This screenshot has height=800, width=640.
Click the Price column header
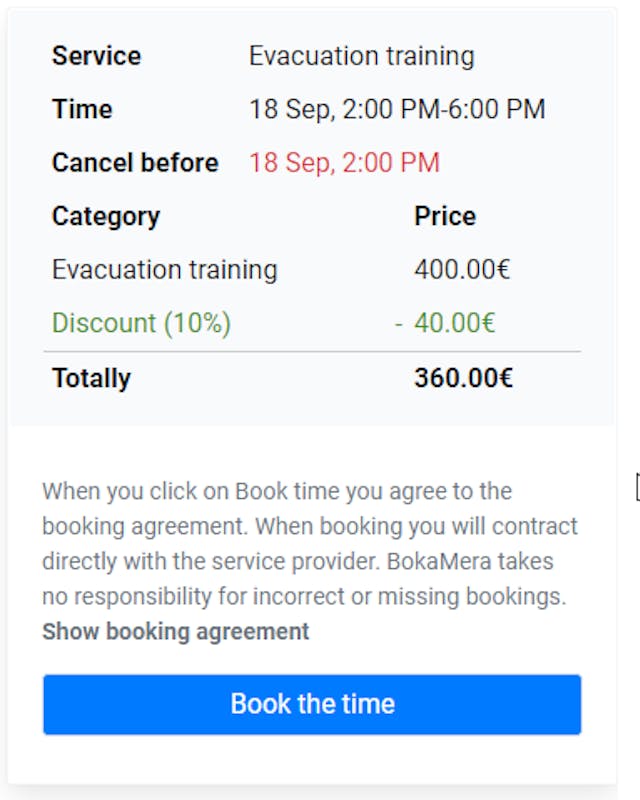445,216
